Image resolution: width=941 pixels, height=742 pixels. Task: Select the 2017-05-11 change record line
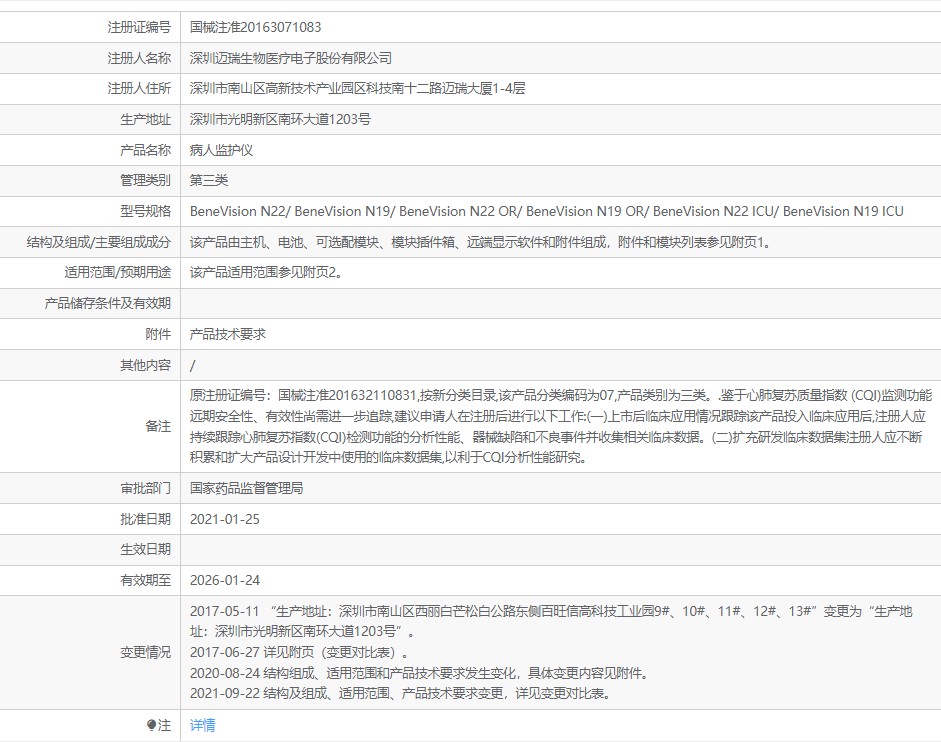click(551, 621)
